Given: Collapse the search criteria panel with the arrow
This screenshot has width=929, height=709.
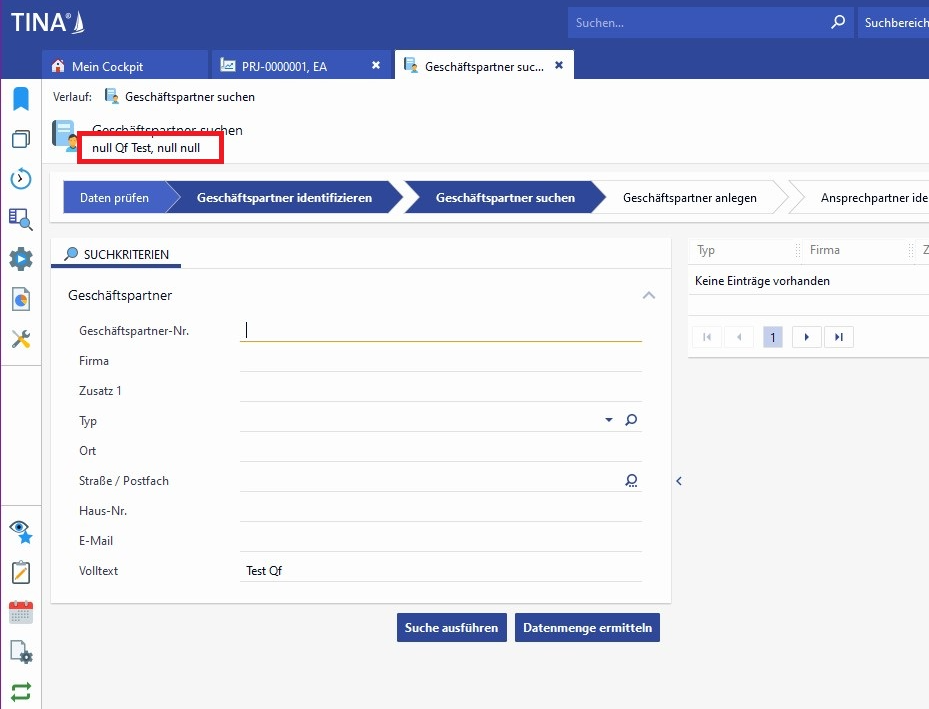Looking at the screenshot, I should (679, 481).
